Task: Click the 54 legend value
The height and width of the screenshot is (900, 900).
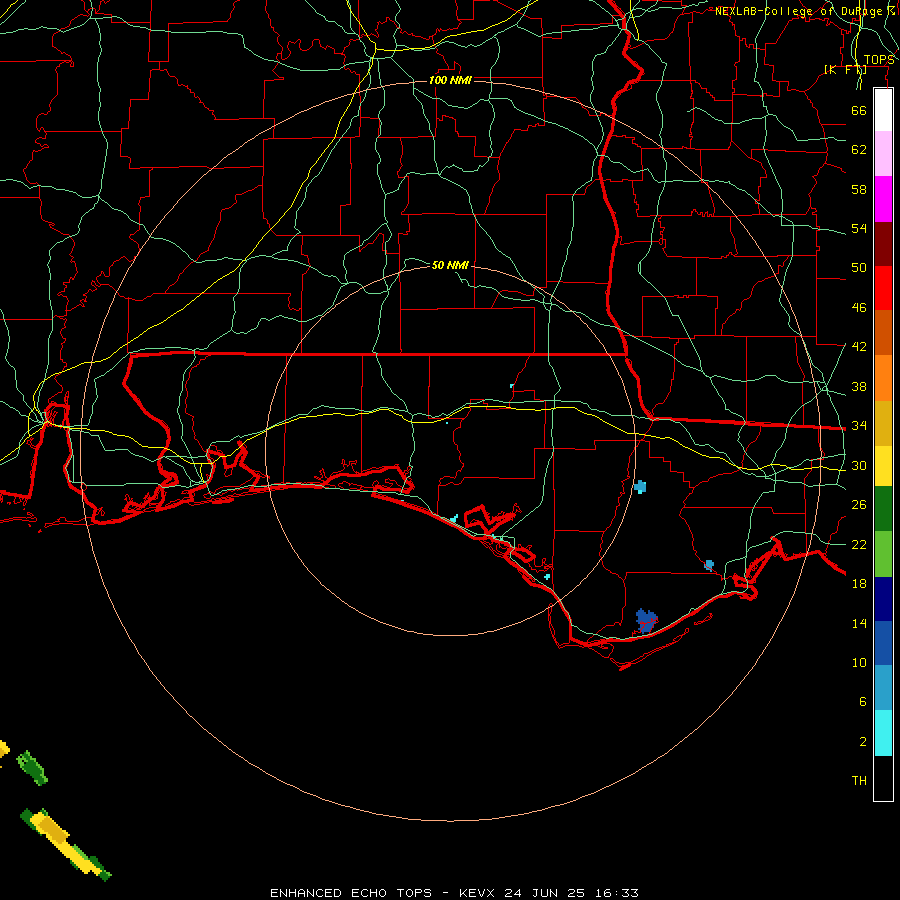Action: [859, 228]
